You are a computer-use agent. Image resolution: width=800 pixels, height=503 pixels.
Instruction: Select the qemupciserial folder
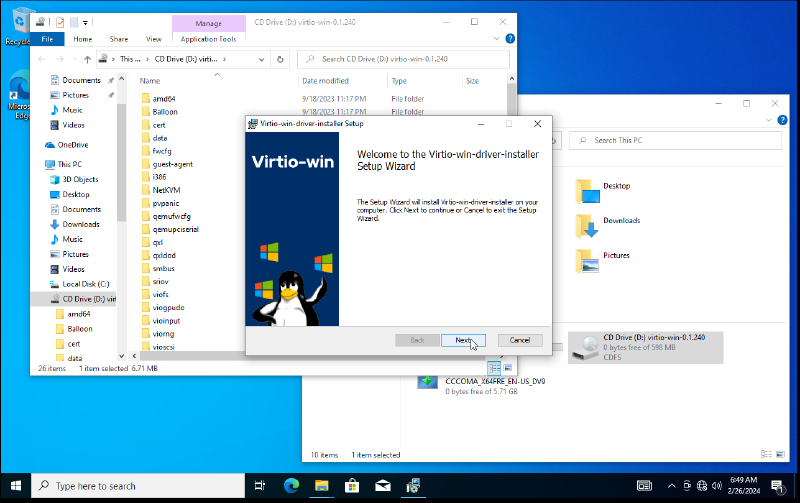176,230
